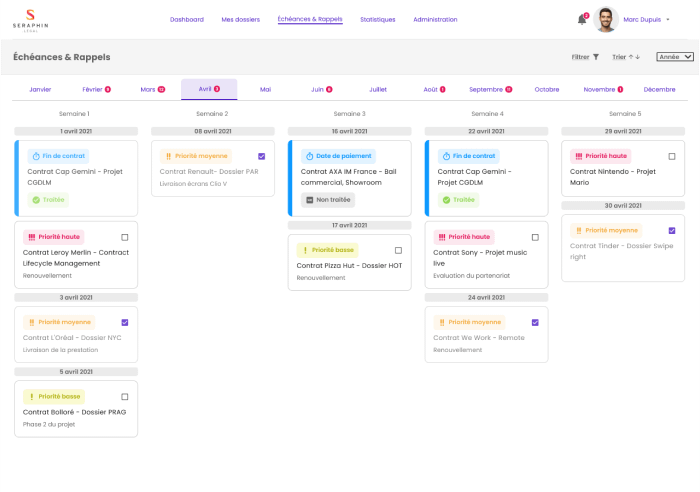Click Priorité haute tag on Nintendo card
The width and height of the screenshot is (700, 492).
[x=601, y=156]
